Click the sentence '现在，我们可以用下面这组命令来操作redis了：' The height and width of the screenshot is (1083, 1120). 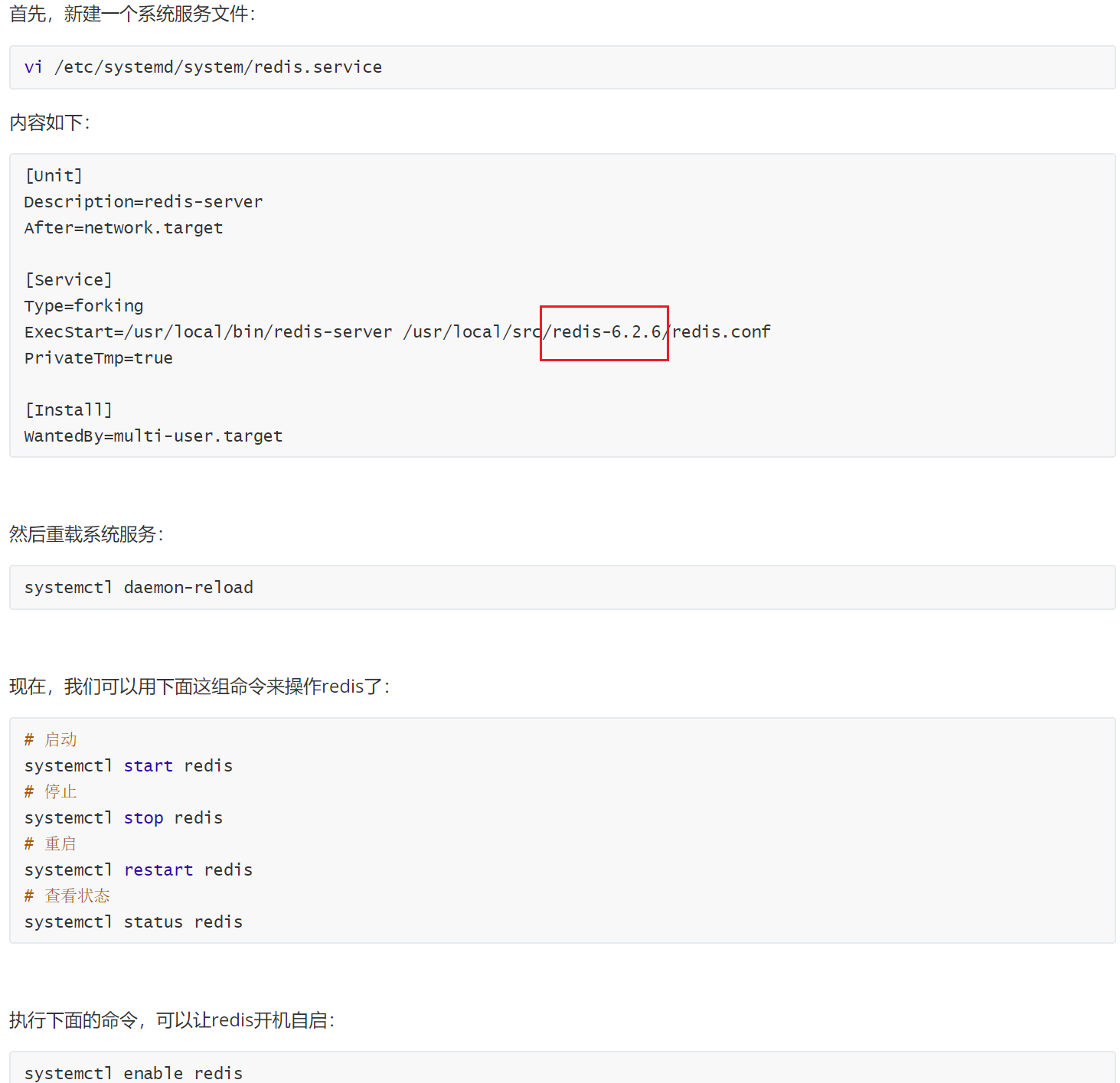coord(201,687)
